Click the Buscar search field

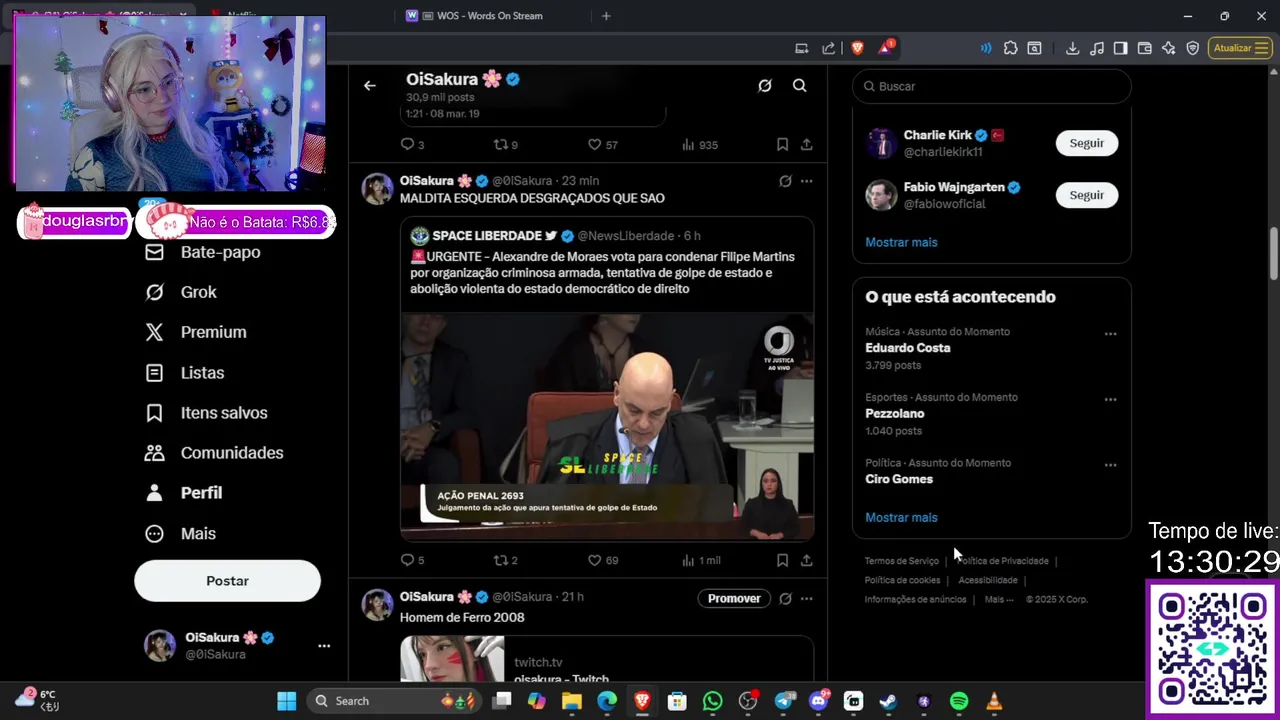(992, 86)
